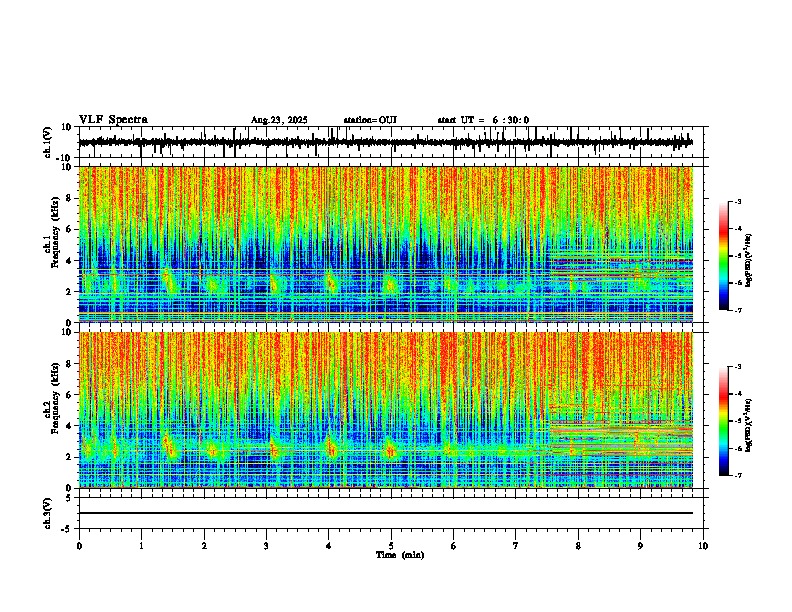
Task: Click the 'ch.3(V)' axis label
Action: (48, 513)
